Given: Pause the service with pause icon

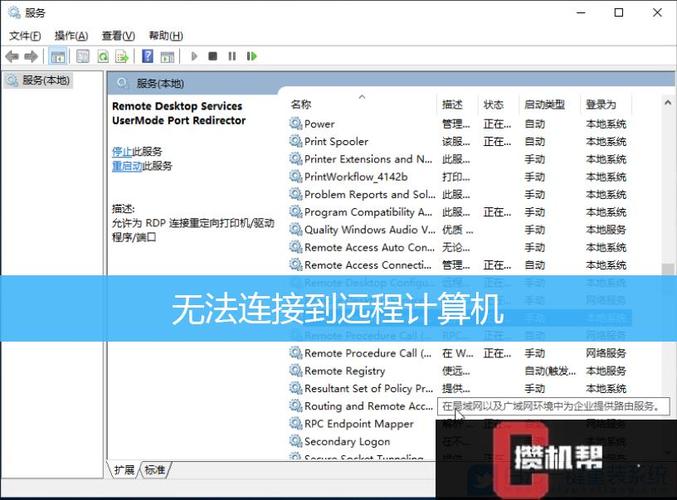Looking at the screenshot, I should (x=232, y=56).
